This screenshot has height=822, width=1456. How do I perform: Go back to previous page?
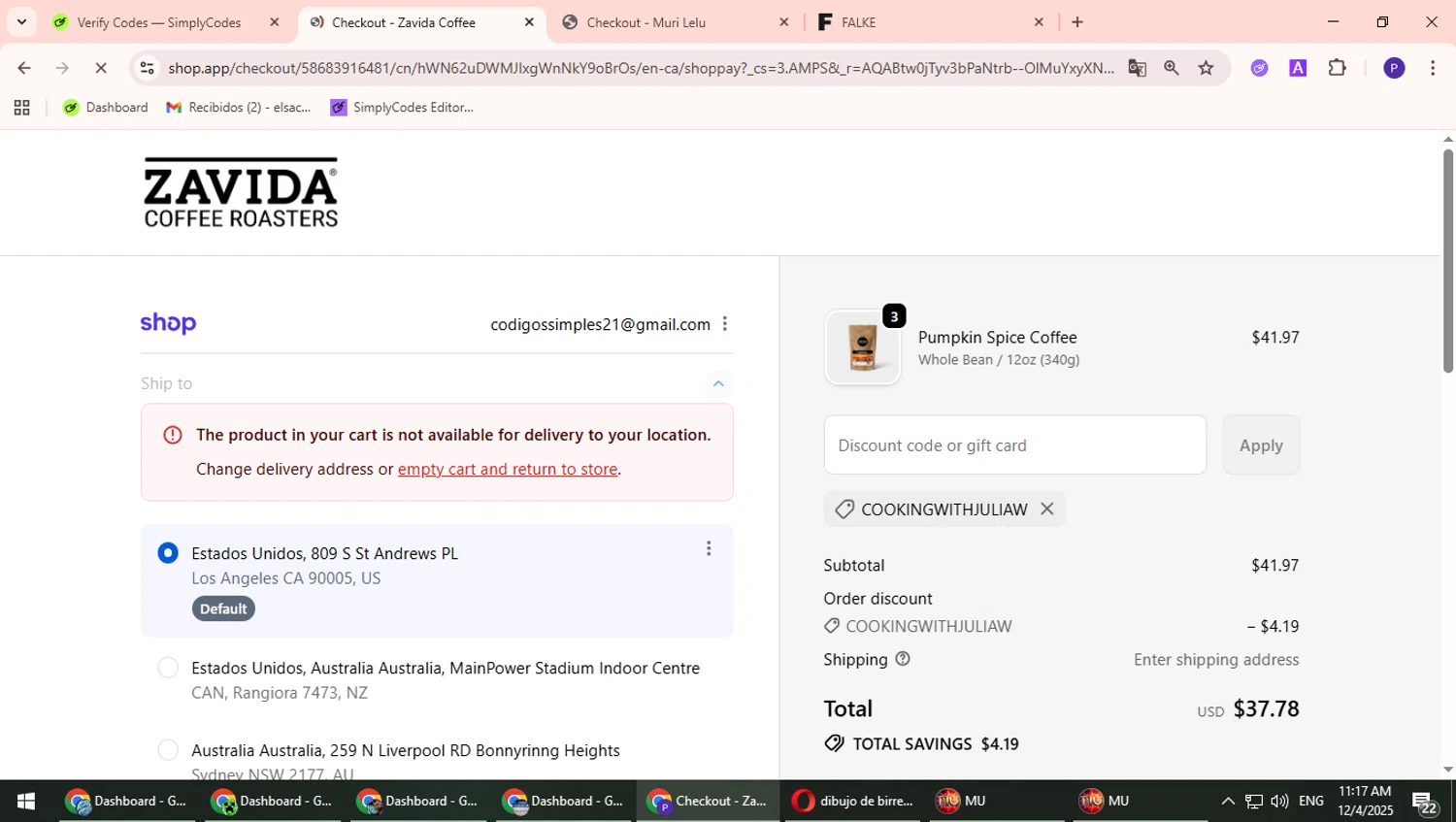click(24, 68)
